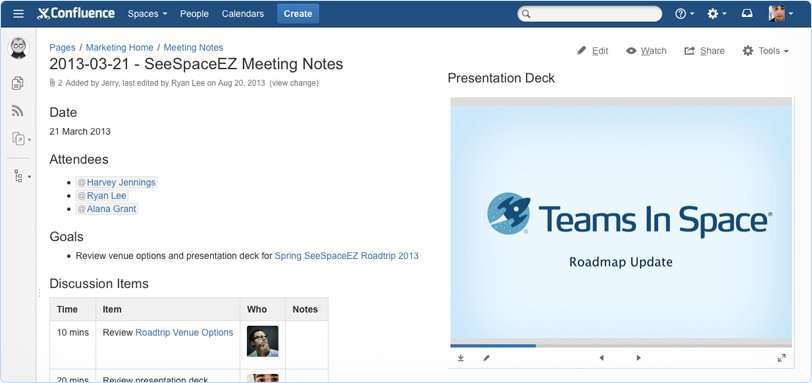Click the Discussion Items heading

coord(99,284)
